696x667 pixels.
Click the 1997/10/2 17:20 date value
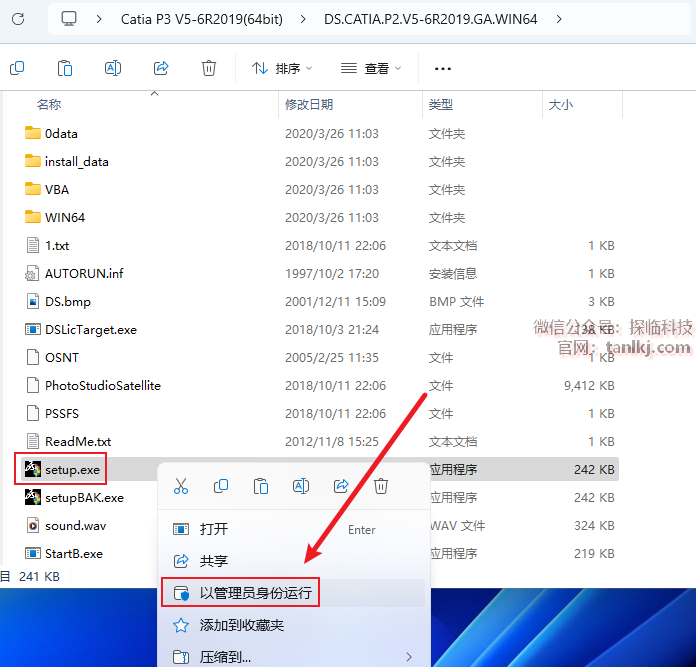[332, 273]
